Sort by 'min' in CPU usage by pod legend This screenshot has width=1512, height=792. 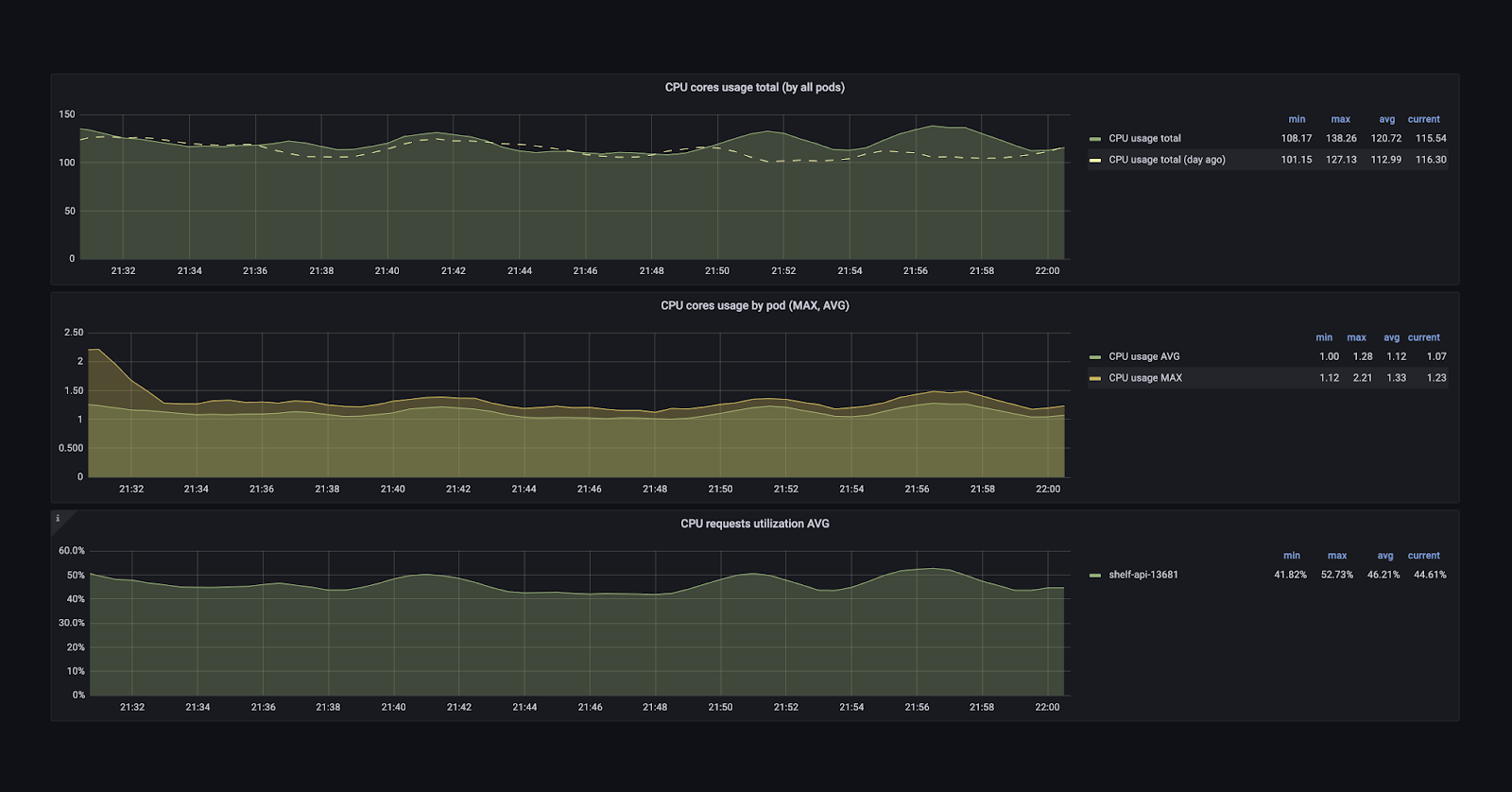[1324, 337]
